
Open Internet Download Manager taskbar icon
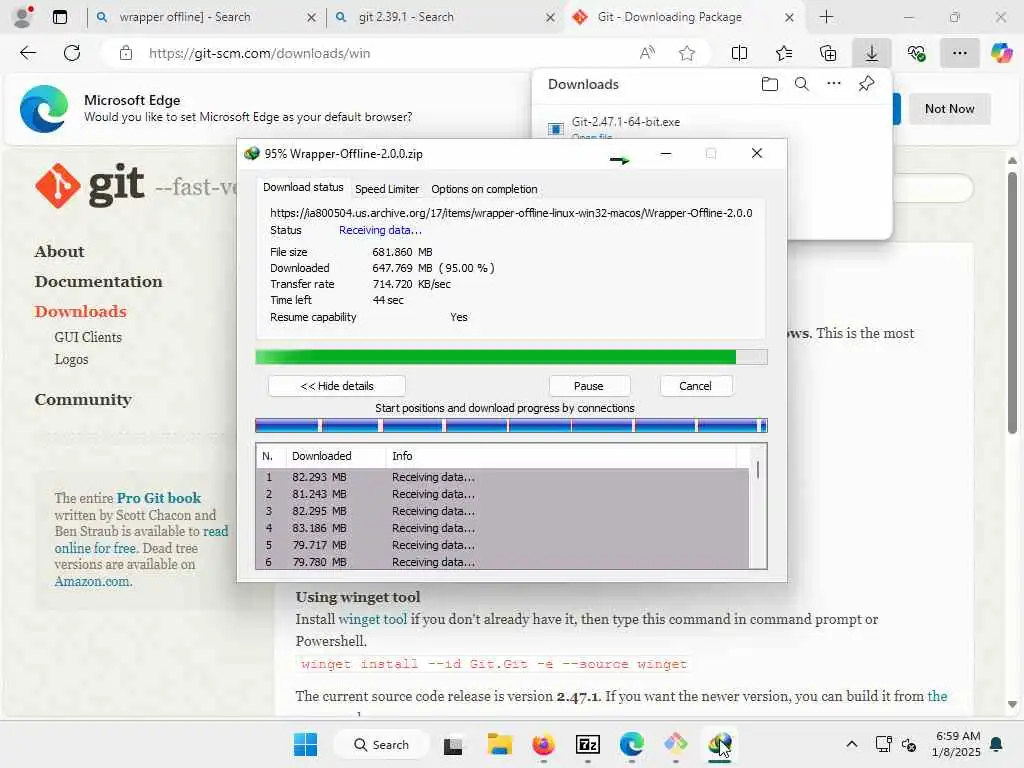(720, 744)
